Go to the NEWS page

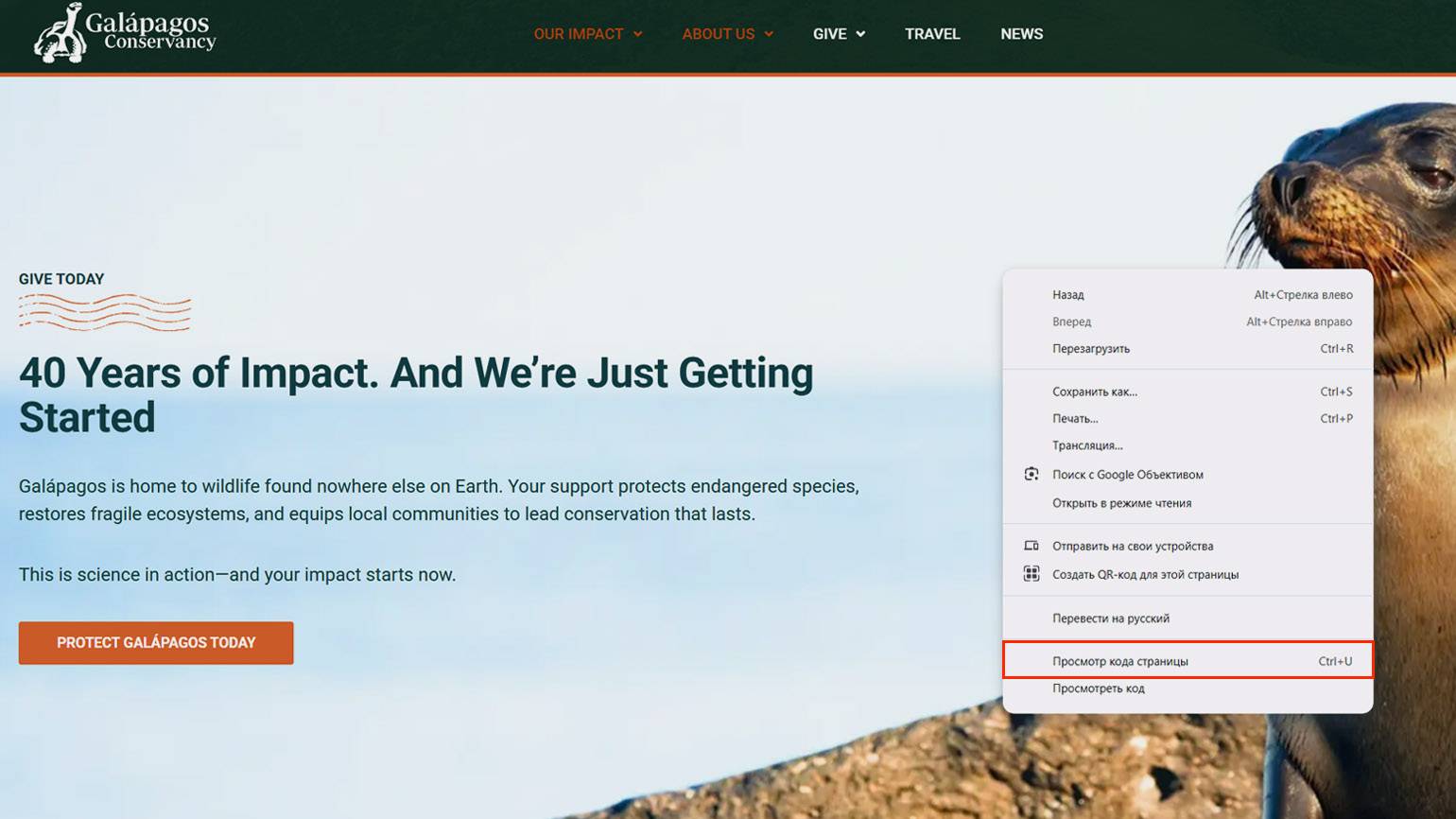[x=1021, y=34]
